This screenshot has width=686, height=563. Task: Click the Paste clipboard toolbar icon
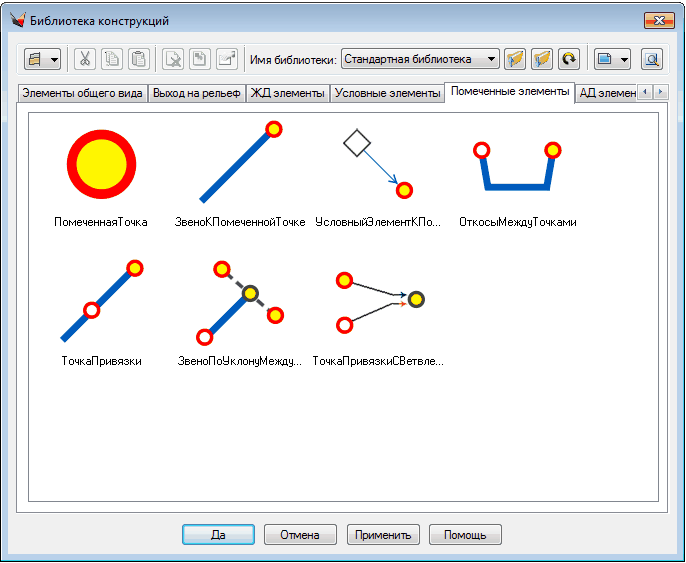click(139, 59)
